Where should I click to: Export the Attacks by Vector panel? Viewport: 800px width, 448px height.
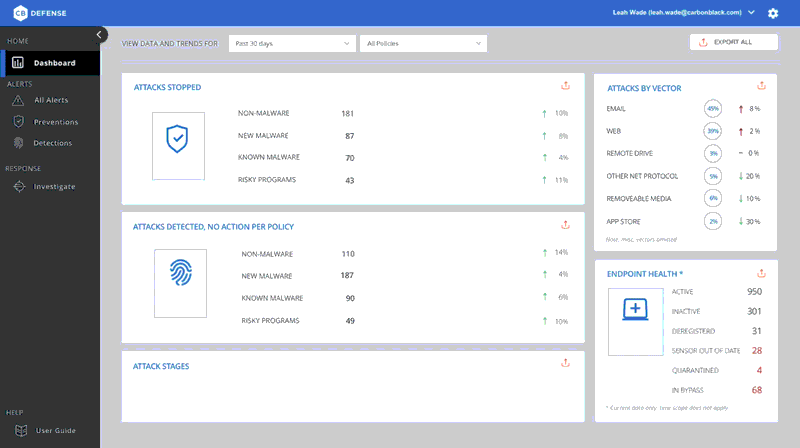[761, 86]
